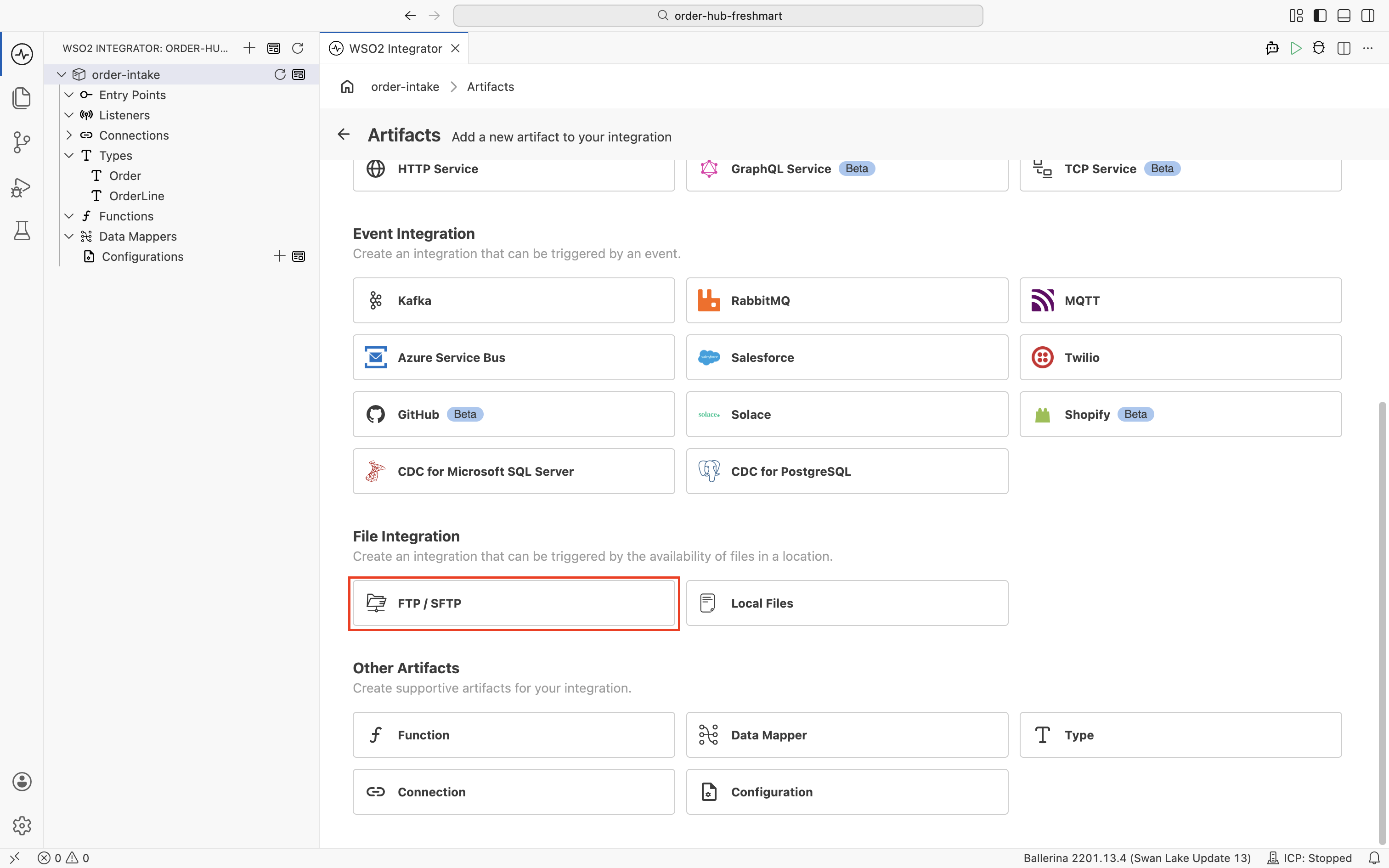Open the Testing beaker icon
The width and height of the screenshot is (1389, 868).
(22, 231)
